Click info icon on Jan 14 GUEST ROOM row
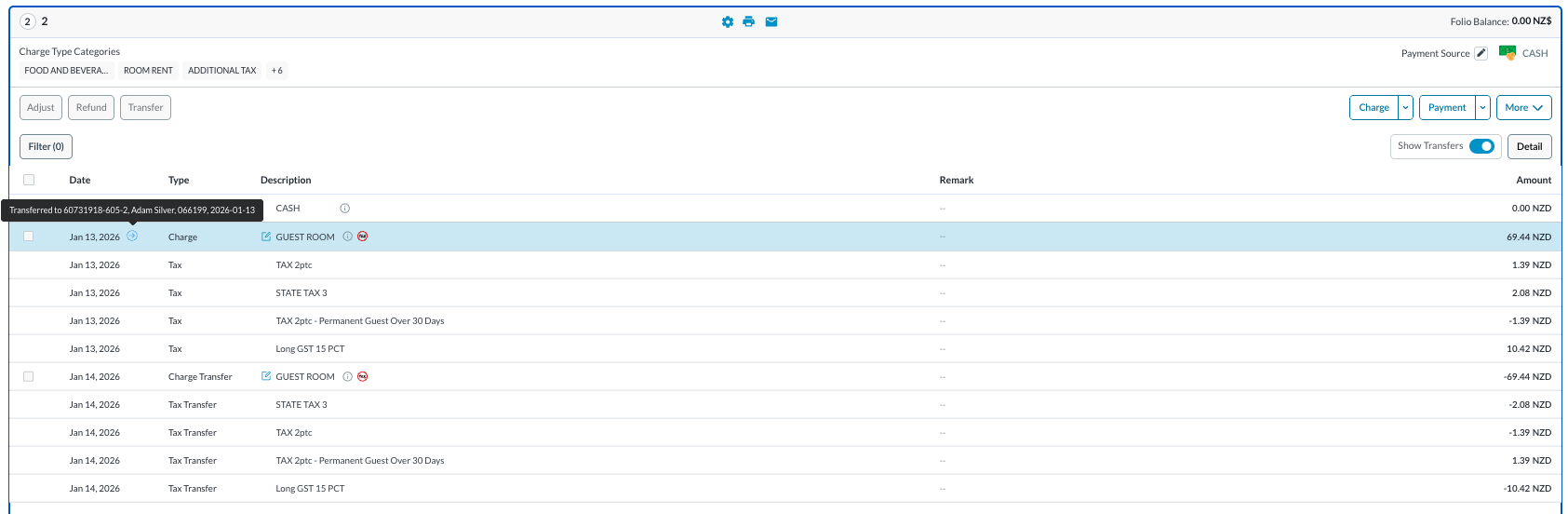1568x514 pixels. (347, 376)
